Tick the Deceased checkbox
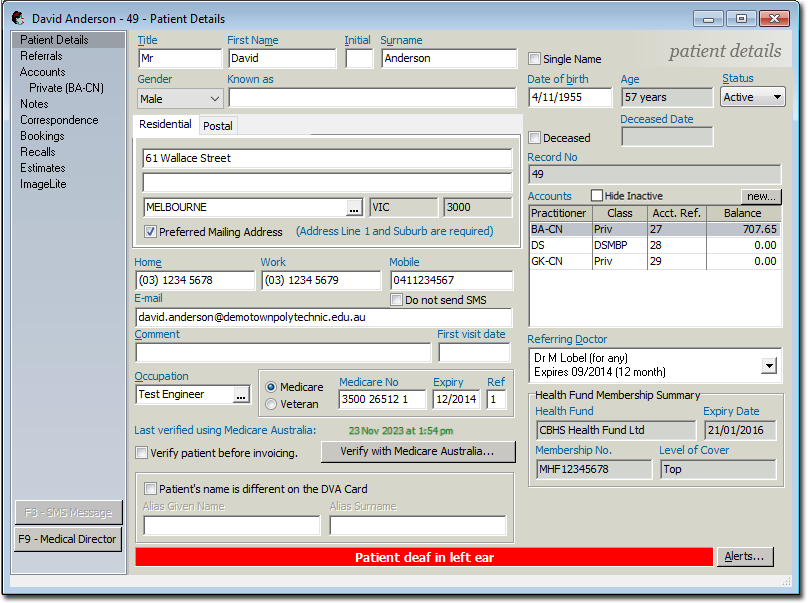Screen dimensions: 808x603 pos(535,138)
